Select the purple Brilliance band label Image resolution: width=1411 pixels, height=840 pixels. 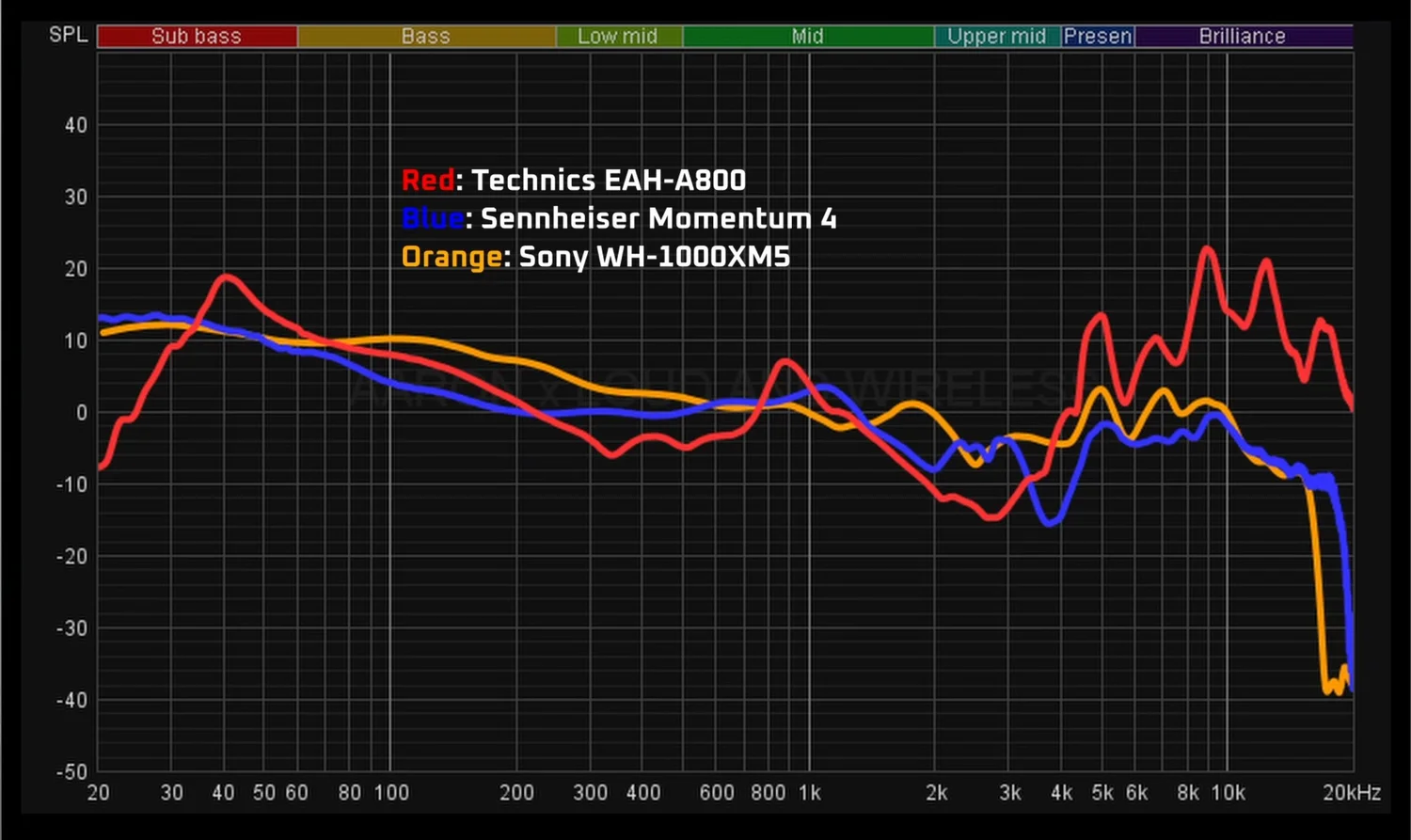pyautogui.click(x=1243, y=36)
